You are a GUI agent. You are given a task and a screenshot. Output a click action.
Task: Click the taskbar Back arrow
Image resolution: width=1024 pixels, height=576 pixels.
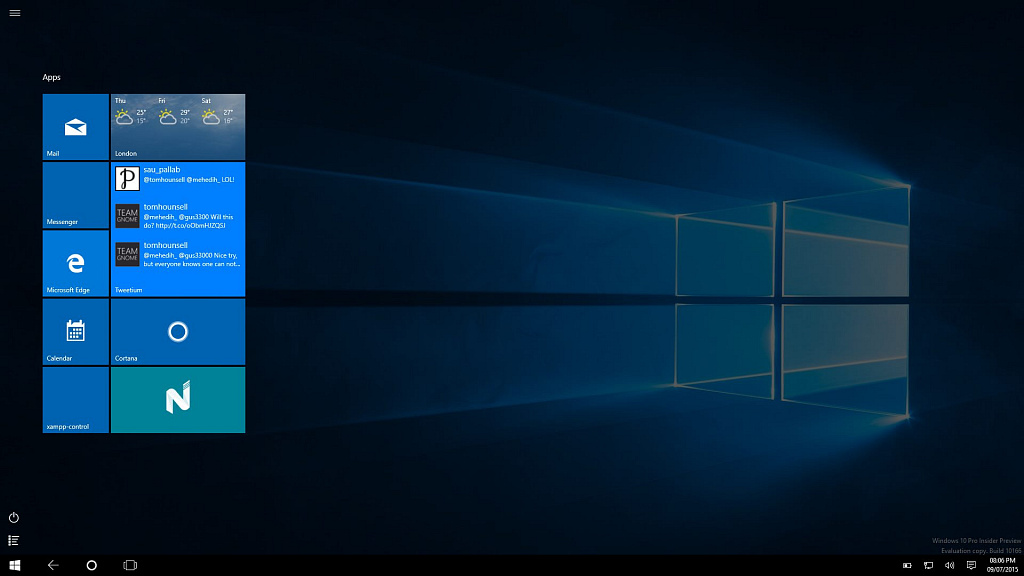[x=54, y=566]
